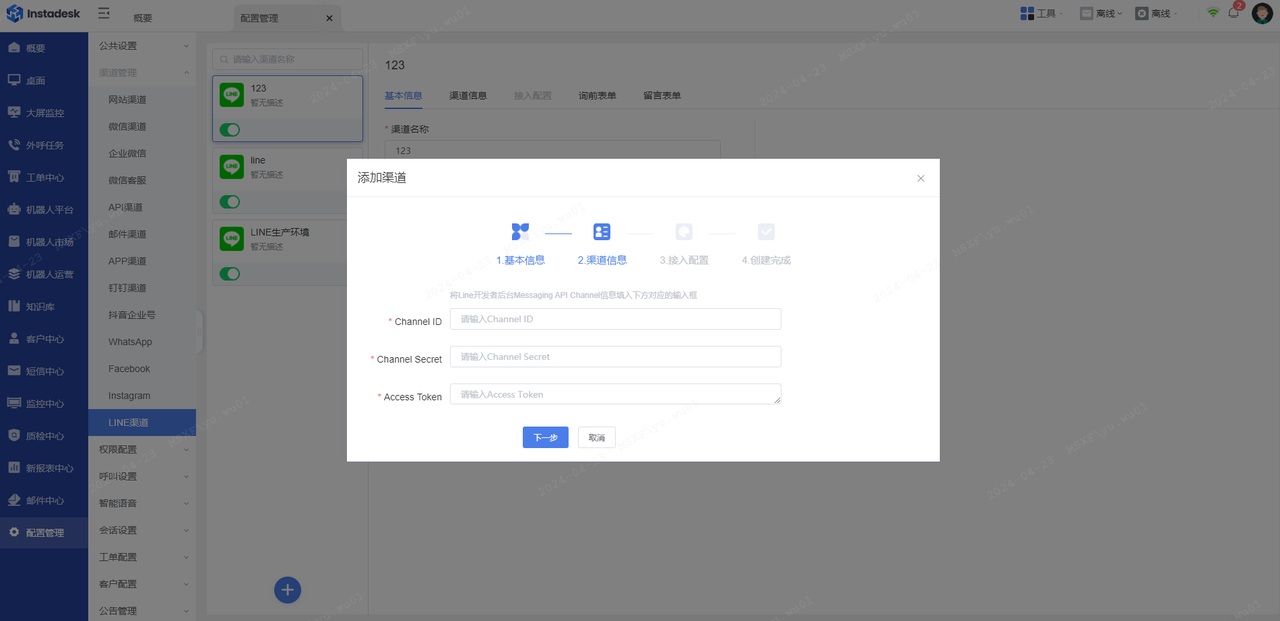
Task: Click the notification bell icon
Action: click(x=1234, y=13)
